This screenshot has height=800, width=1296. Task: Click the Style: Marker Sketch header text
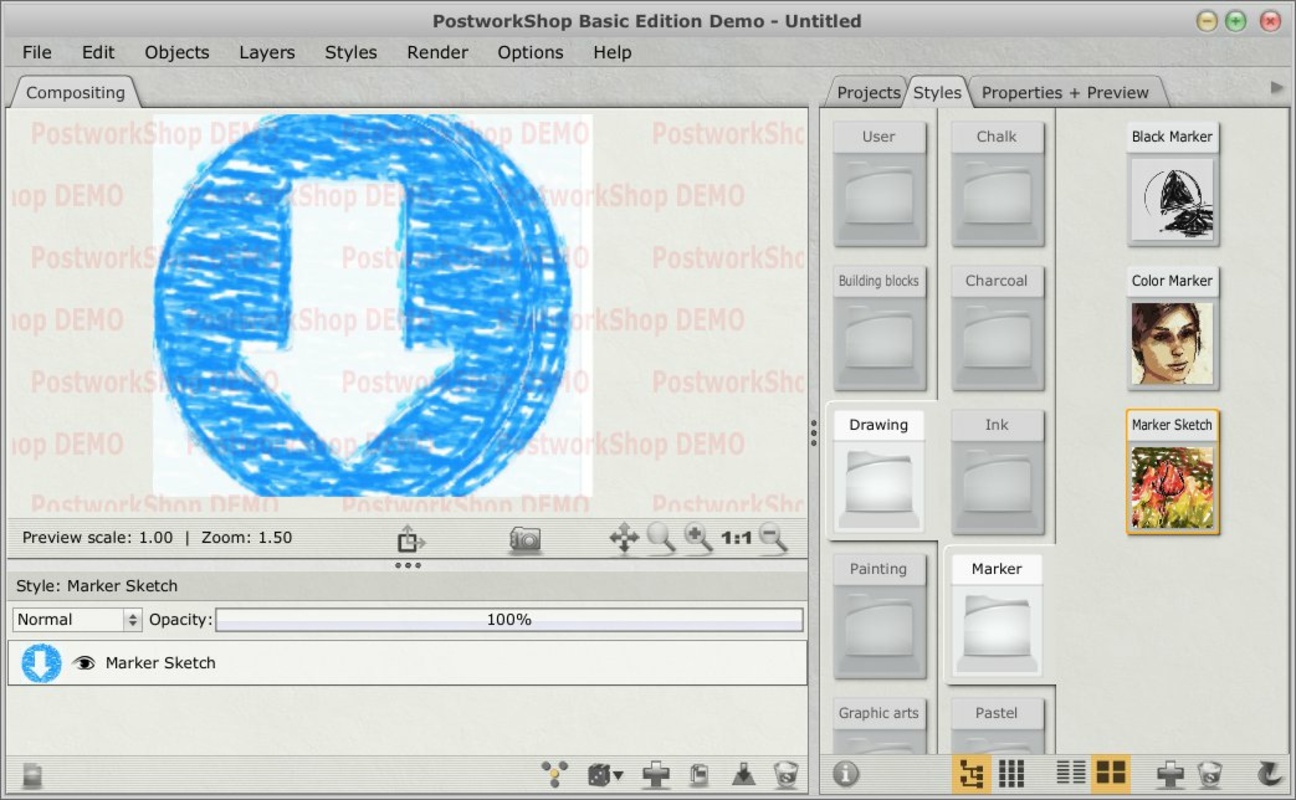click(97, 586)
